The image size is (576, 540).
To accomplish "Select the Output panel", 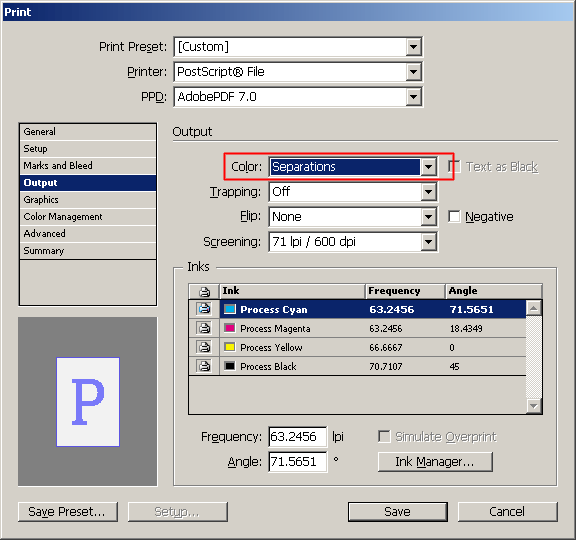I will click(88, 183).
